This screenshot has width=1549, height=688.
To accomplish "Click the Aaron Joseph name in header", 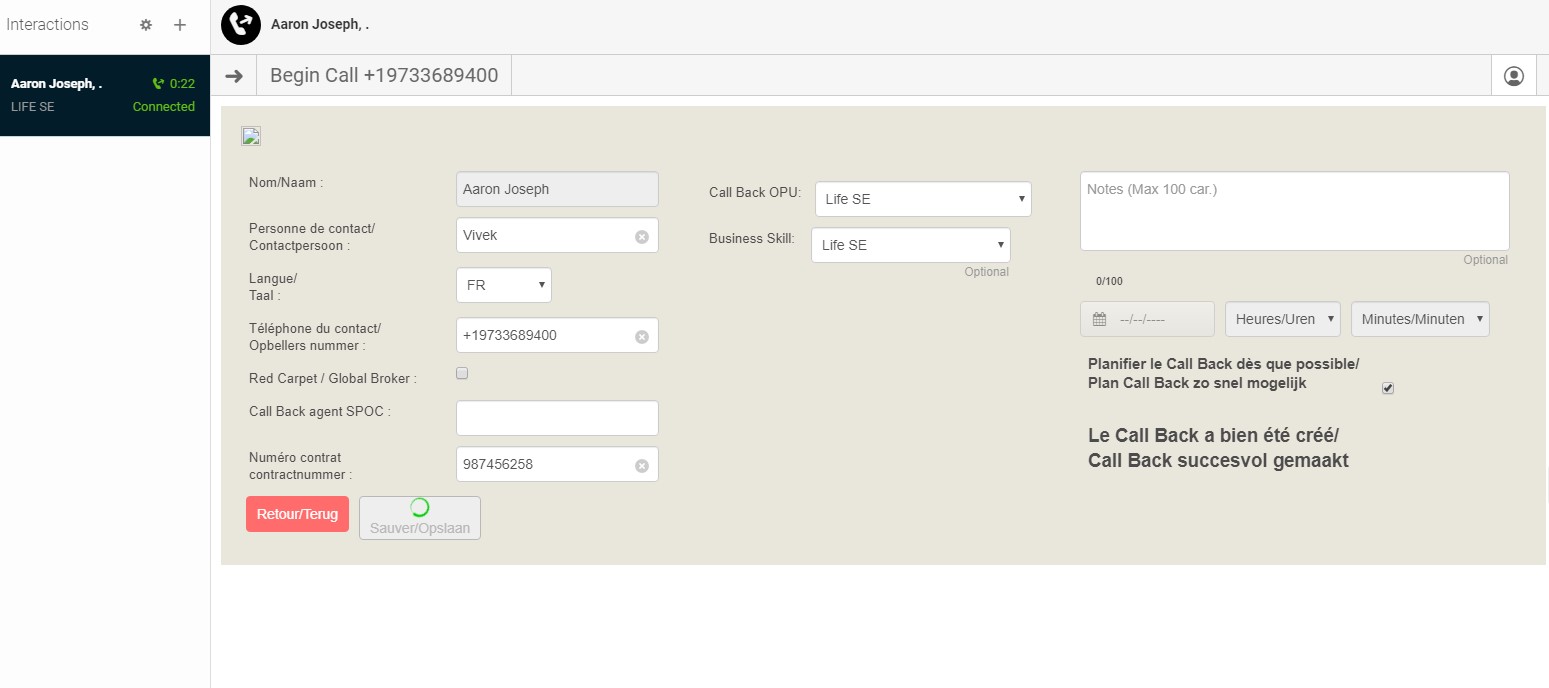I will [320, 24].
